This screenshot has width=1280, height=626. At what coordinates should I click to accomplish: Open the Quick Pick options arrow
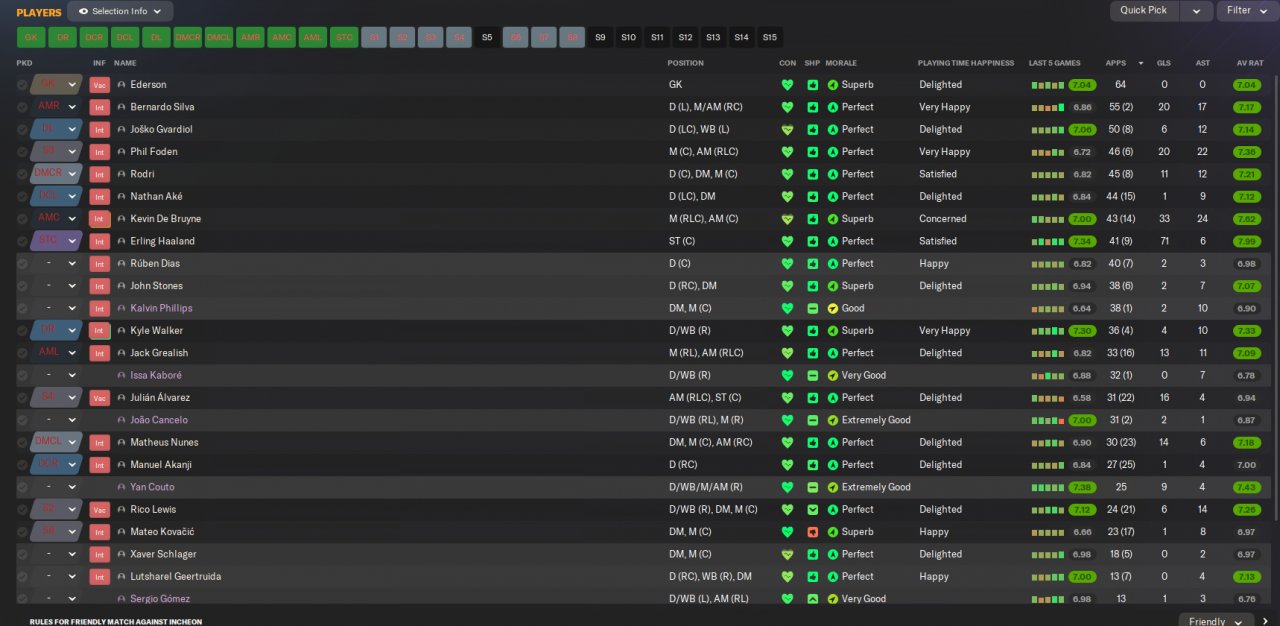coord(1196,10)
